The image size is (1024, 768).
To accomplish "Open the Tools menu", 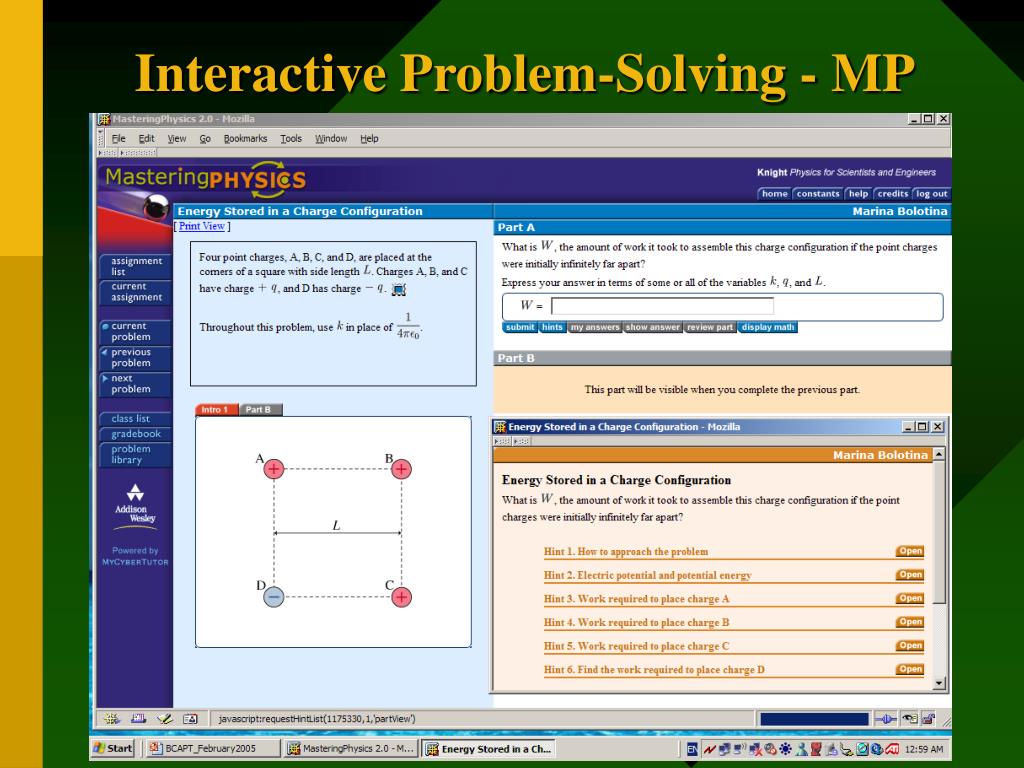I will tap(291, 138).
